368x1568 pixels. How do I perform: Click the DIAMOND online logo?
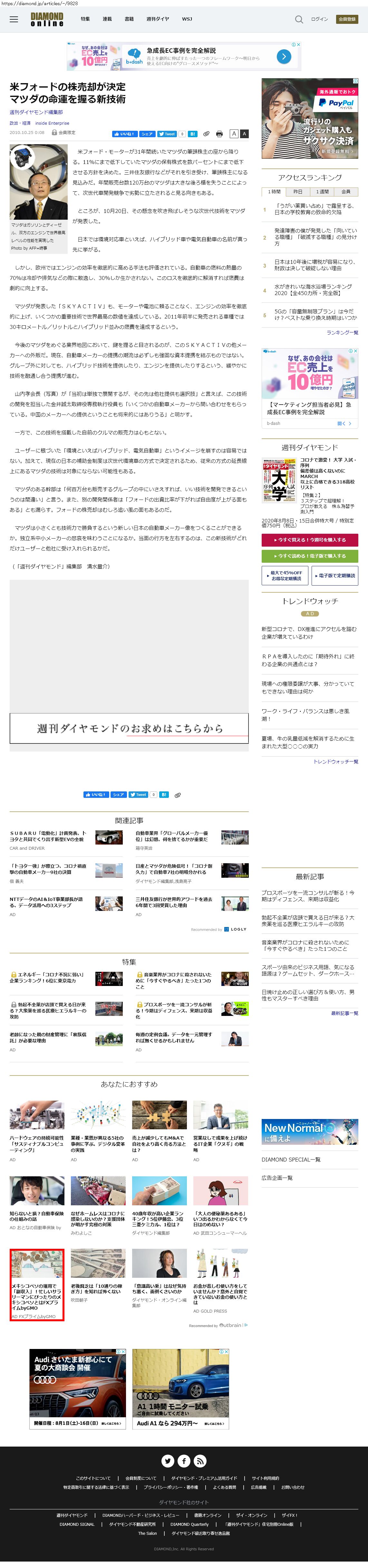(47, 19)
